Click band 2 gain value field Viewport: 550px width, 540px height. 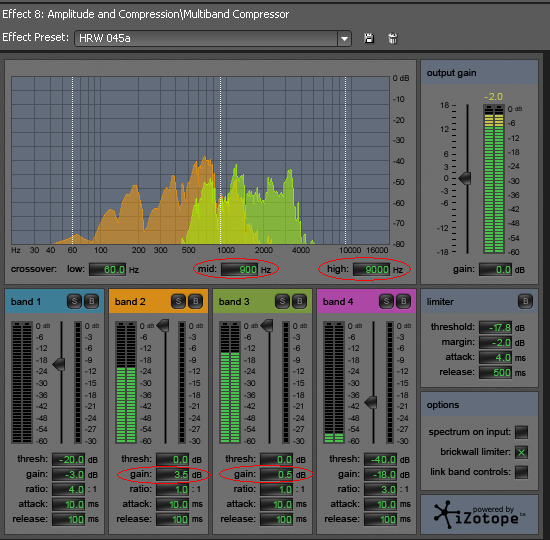point(173,474)
